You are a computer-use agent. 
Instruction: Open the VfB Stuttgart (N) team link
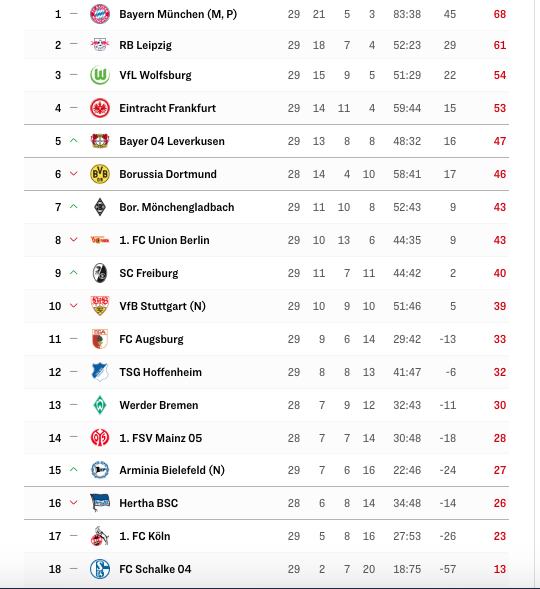coord(163,306)
